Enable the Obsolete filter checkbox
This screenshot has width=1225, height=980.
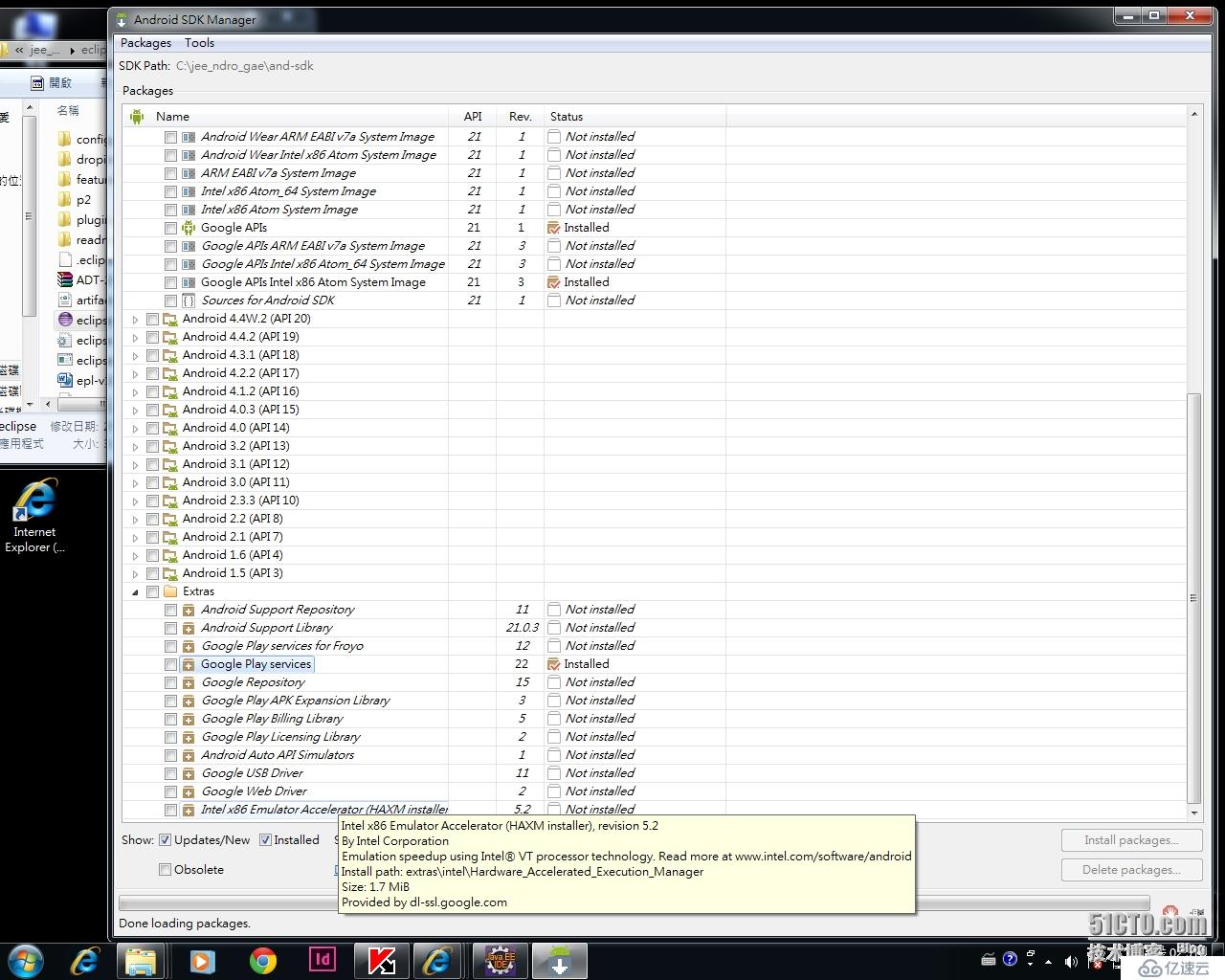(x=165, y=870)
